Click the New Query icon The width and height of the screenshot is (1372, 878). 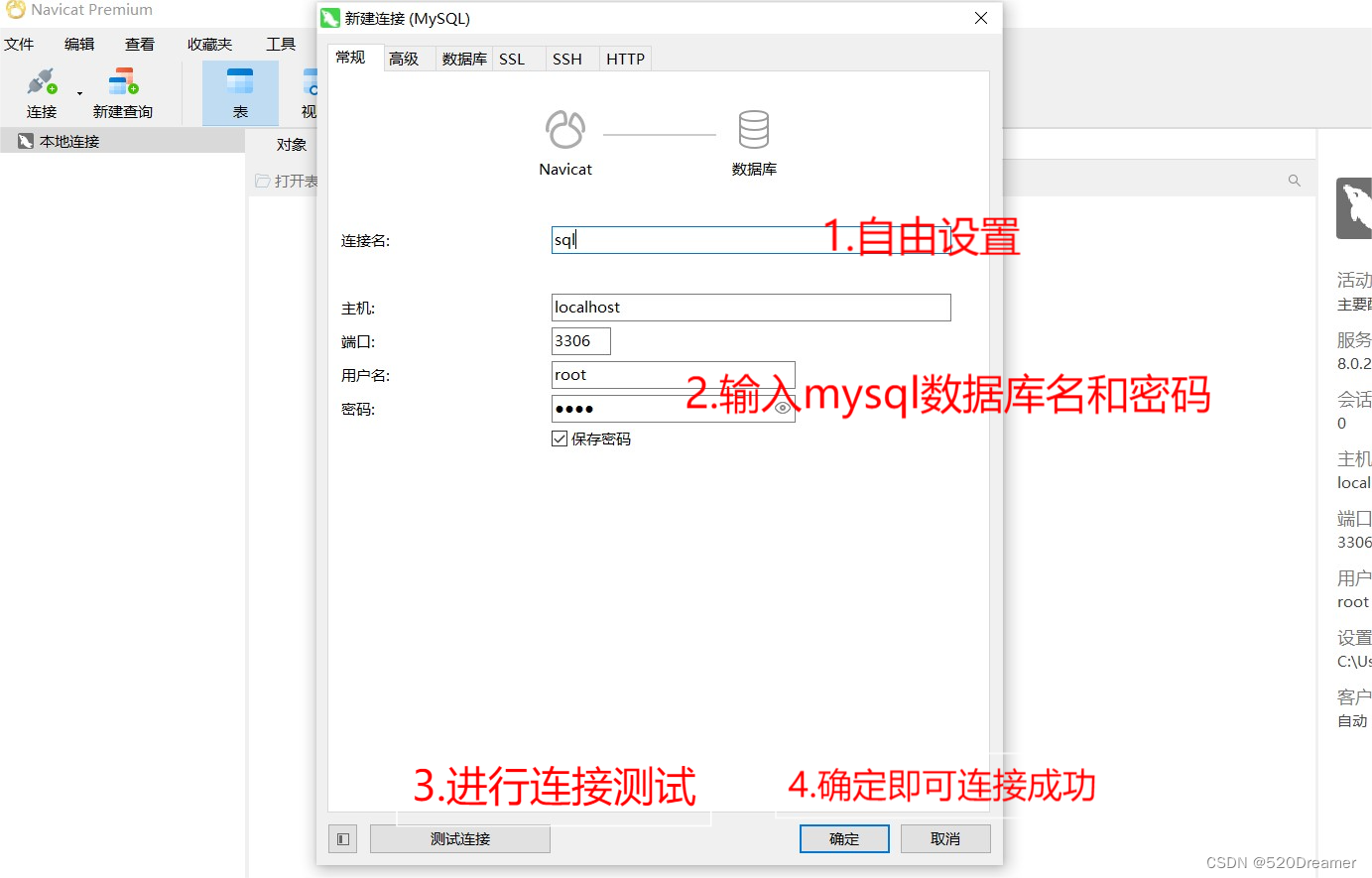coord(123,81)
